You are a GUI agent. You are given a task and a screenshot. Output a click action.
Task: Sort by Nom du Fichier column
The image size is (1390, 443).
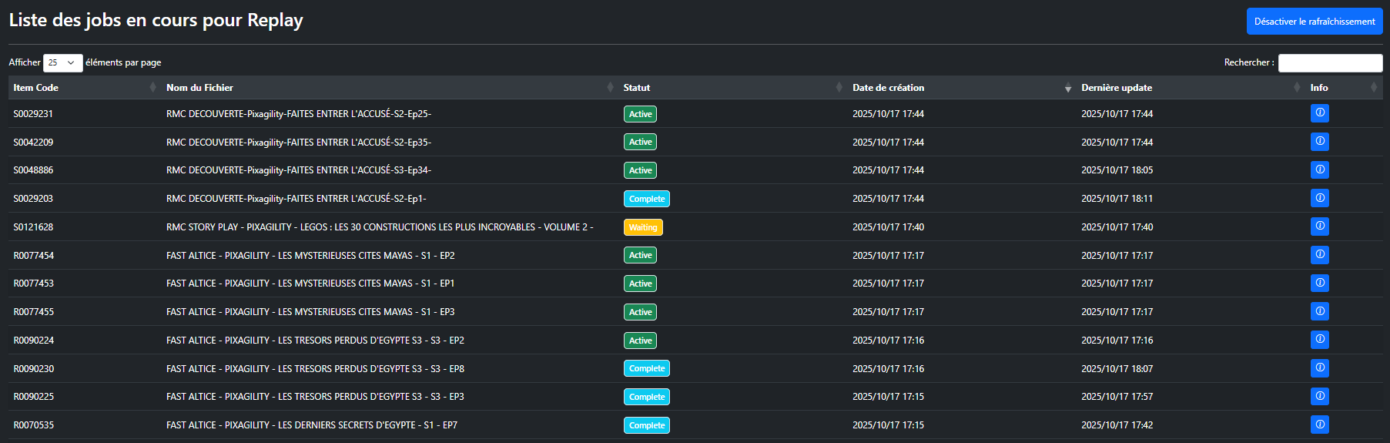tap(390, 88)
